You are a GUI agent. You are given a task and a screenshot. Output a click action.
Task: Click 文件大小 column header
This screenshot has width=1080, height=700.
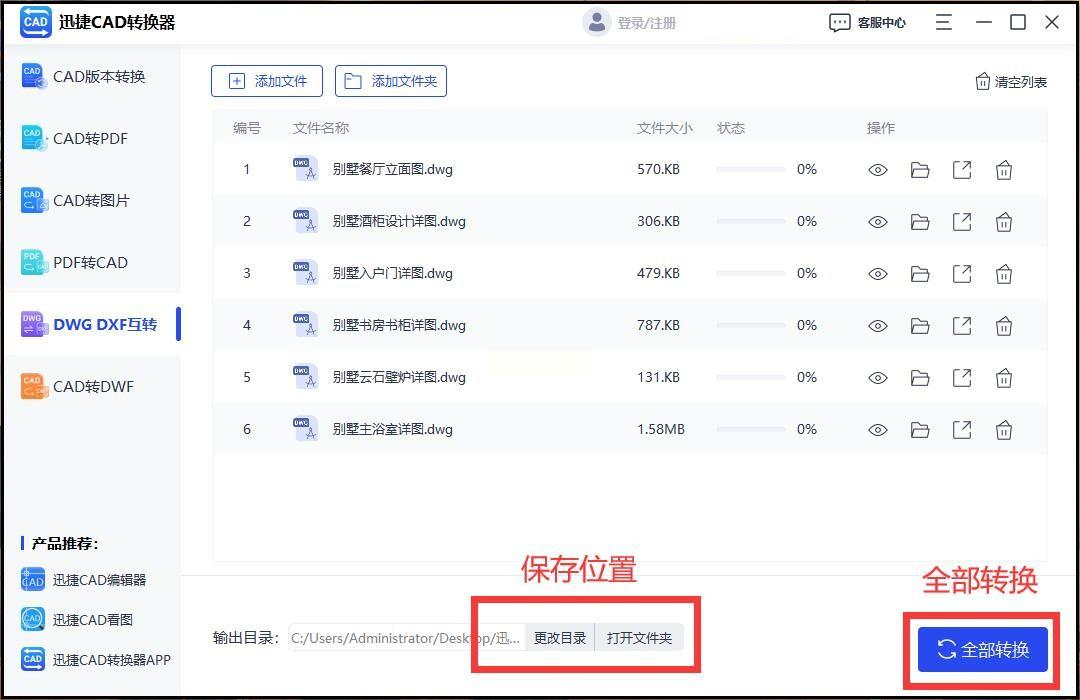[665, 128]
